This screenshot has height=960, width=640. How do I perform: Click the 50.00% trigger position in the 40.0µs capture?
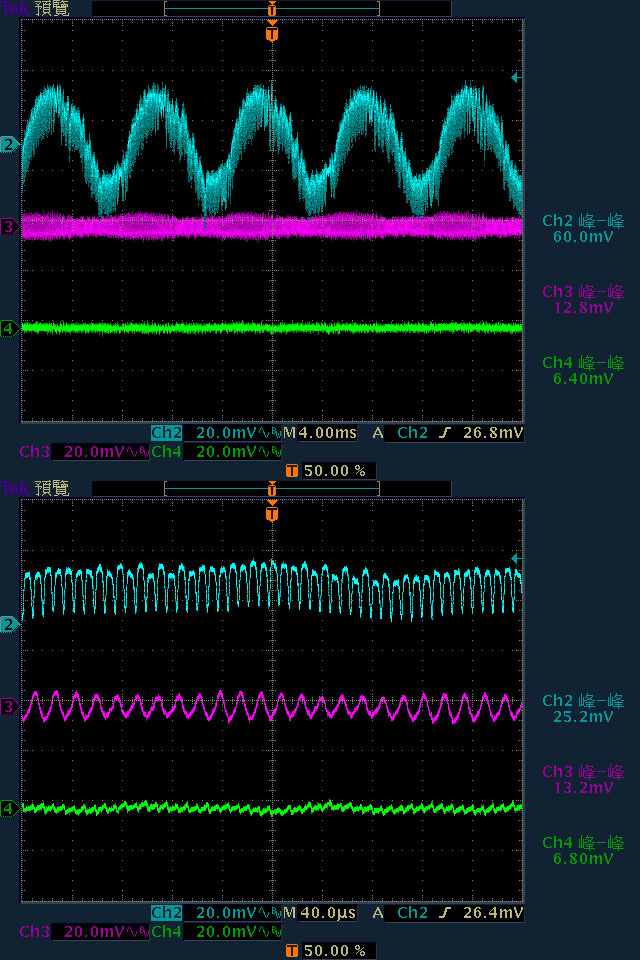335,951
